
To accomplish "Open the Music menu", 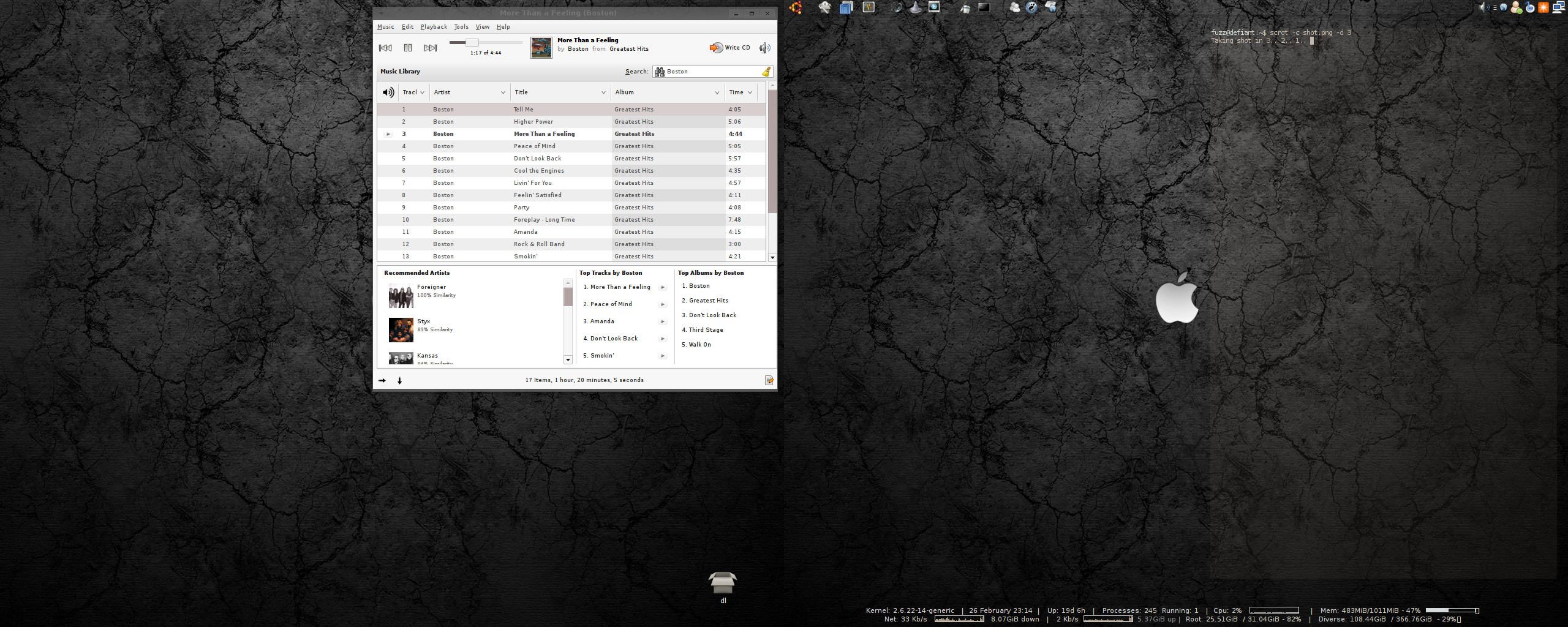I will coord(385,27).
